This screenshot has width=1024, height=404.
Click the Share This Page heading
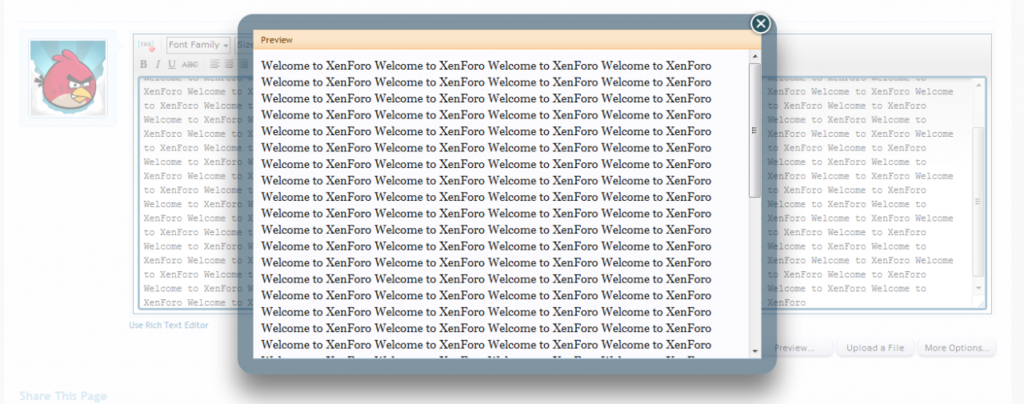pos(63,396)
